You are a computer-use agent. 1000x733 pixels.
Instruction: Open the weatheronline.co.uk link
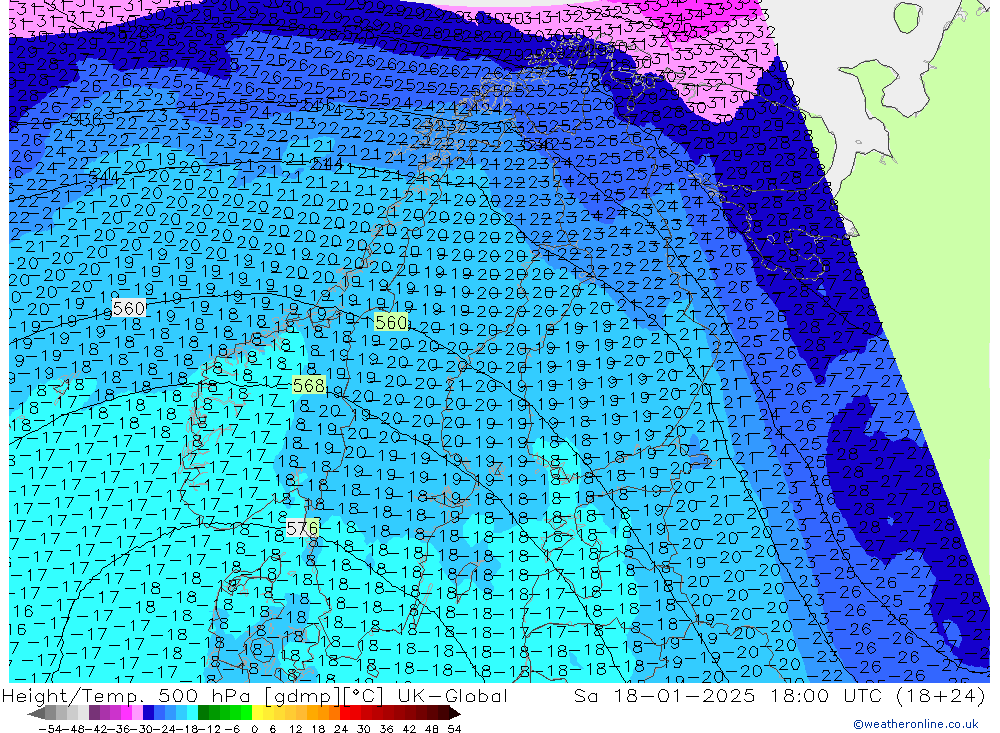point(915,724)
